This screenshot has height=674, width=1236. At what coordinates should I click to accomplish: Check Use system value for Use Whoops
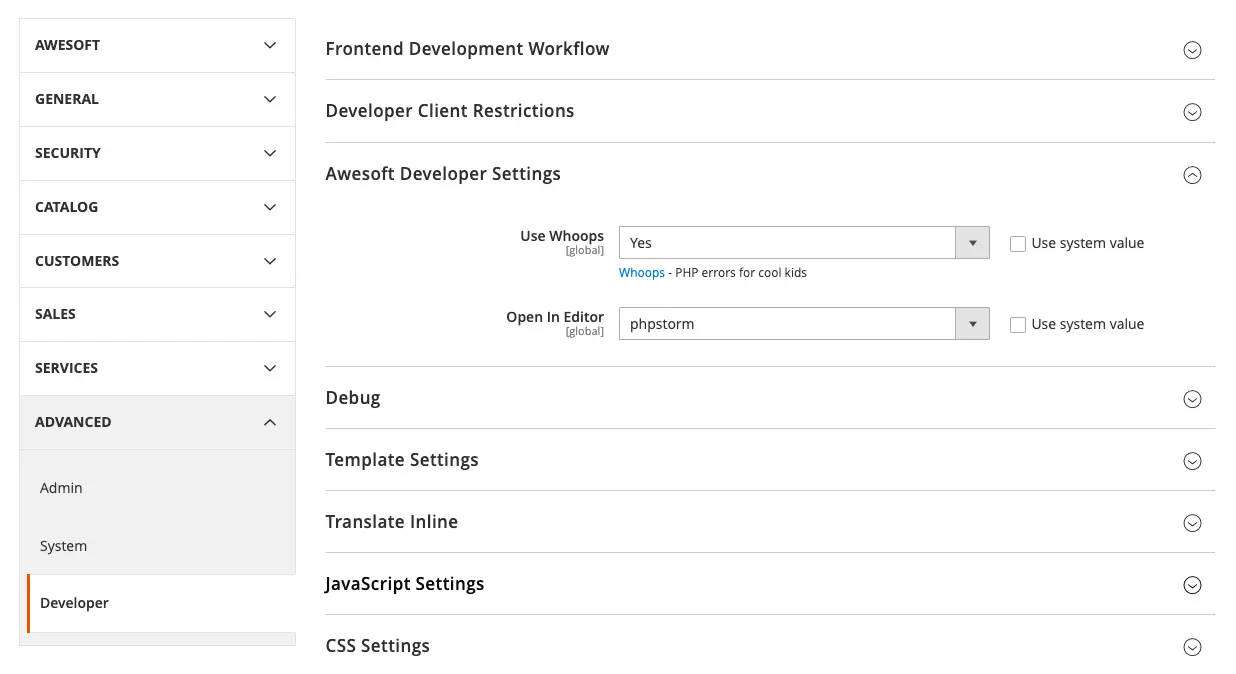pyautogui.click(x=1018, y=244)
